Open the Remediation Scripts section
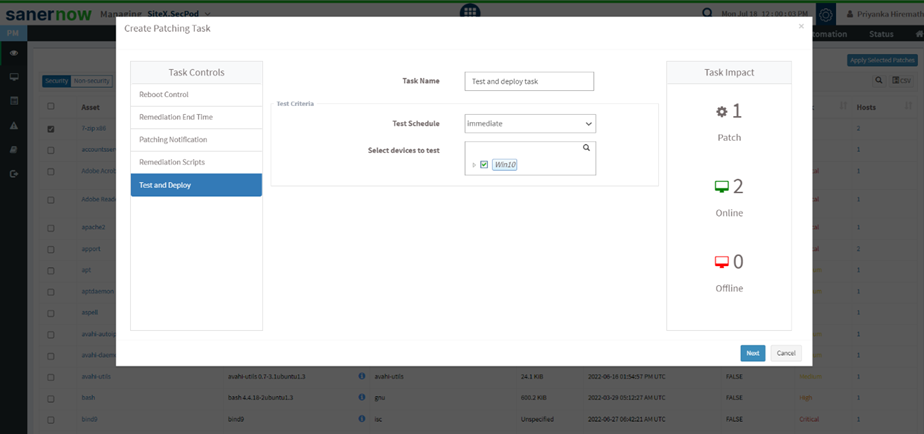Image resolution: width=924 pixels, height=434 pixels. [196, 162]
